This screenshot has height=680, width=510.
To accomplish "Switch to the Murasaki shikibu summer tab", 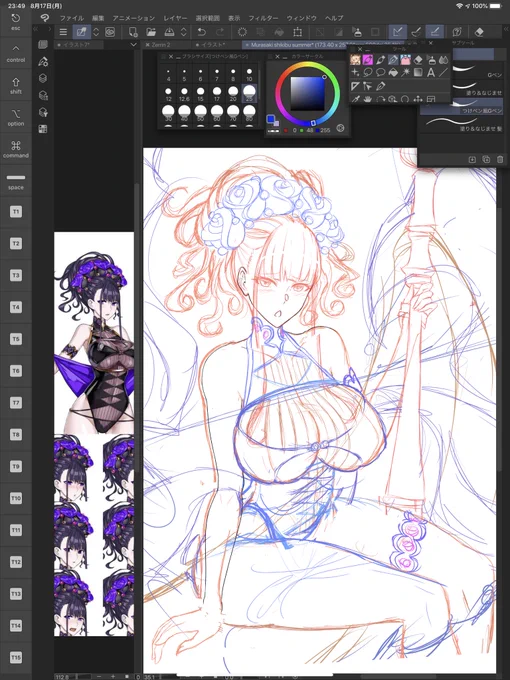I will 299,45.
